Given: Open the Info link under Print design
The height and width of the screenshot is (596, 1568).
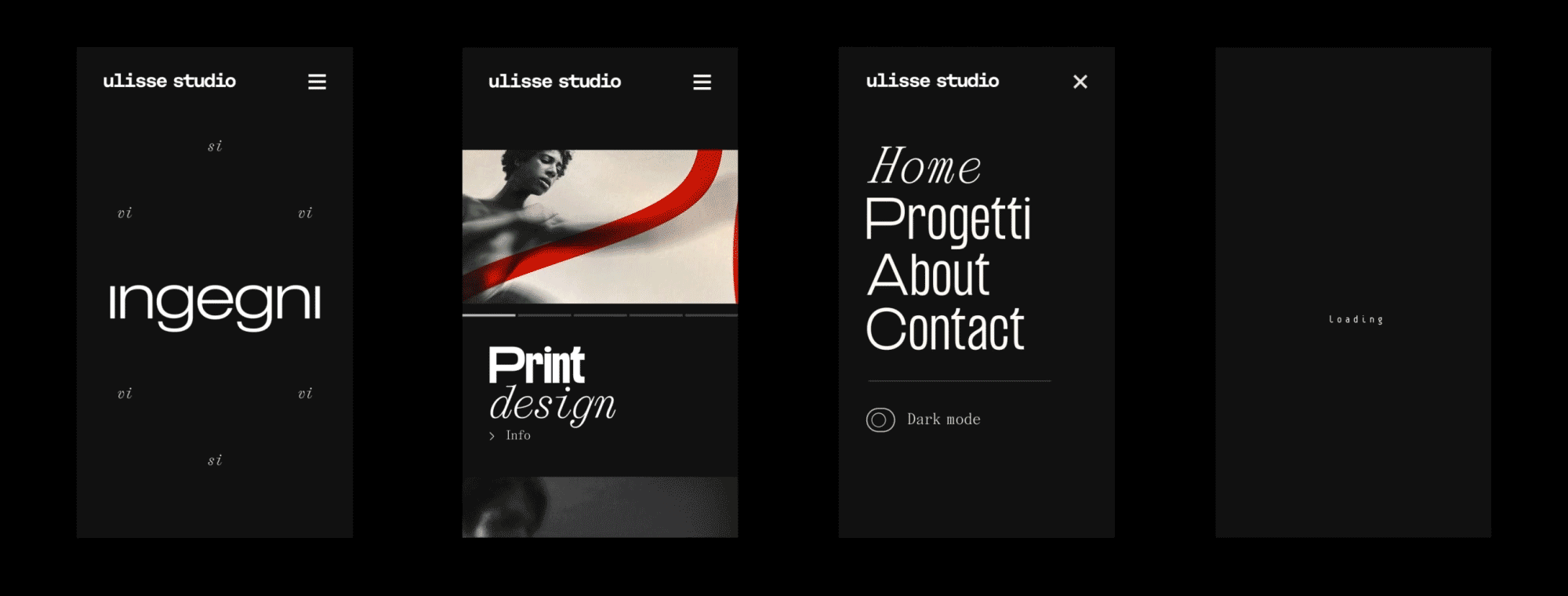Looking at the screenshot, I should tap(518, 435).
